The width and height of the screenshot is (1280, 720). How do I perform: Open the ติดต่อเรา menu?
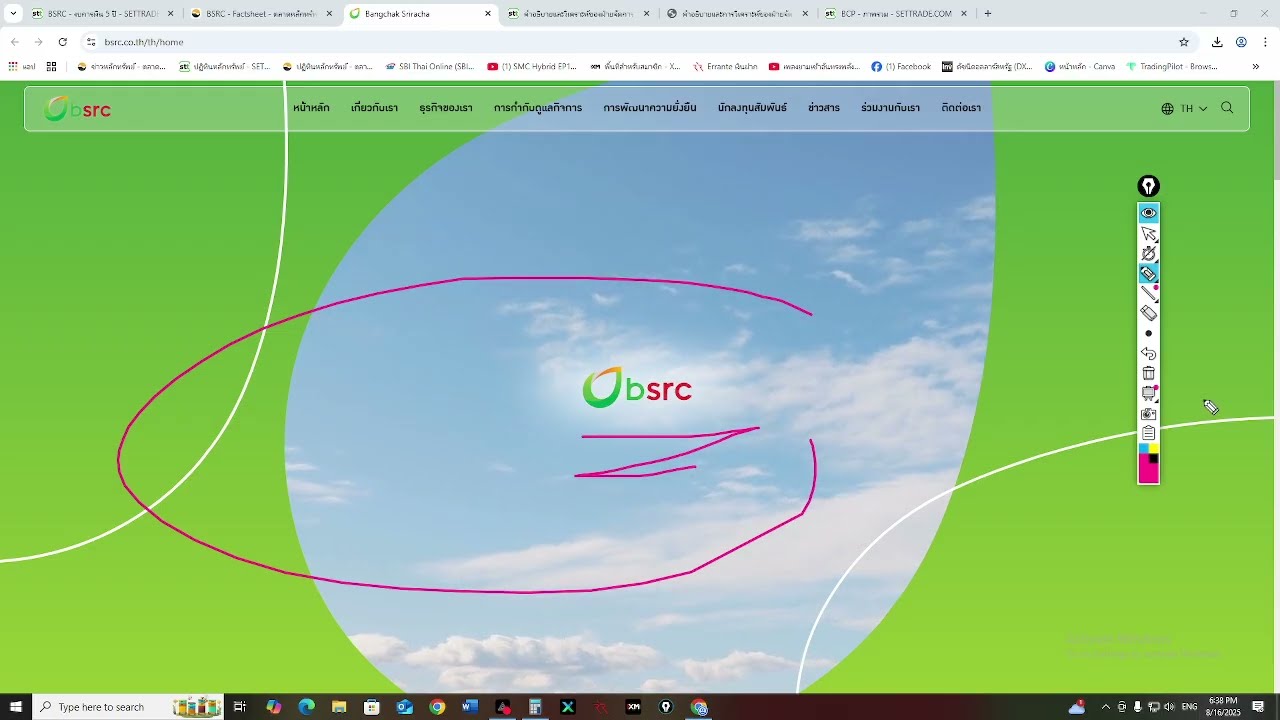point(961,108)
